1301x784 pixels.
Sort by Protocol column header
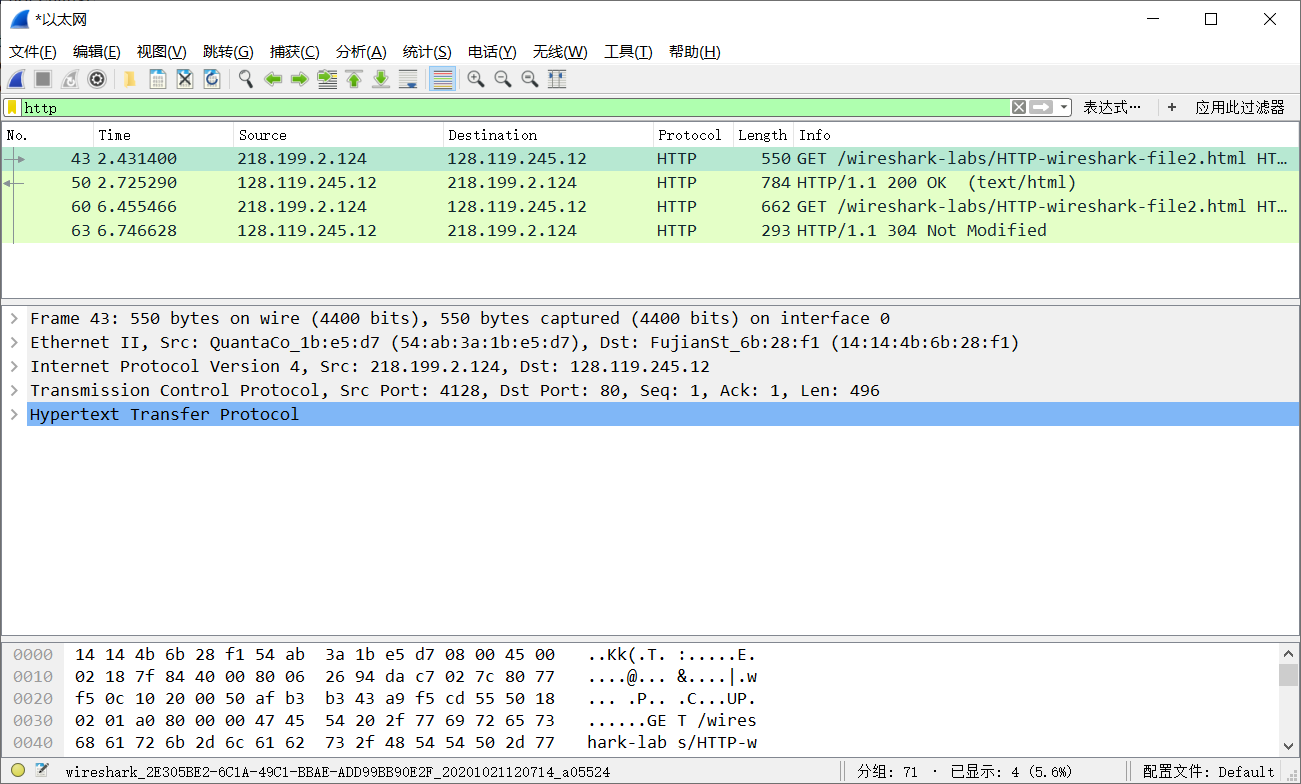[694, 135]
